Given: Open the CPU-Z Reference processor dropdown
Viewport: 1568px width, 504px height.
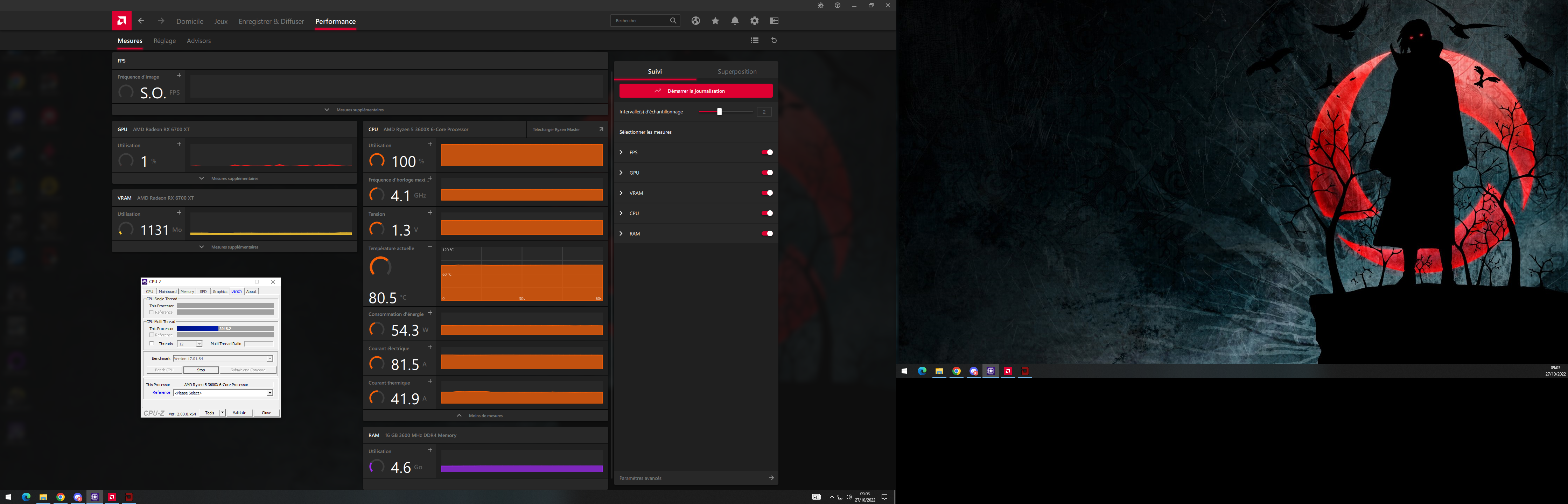Looking at the screenshot, I should tap(269, 393).
